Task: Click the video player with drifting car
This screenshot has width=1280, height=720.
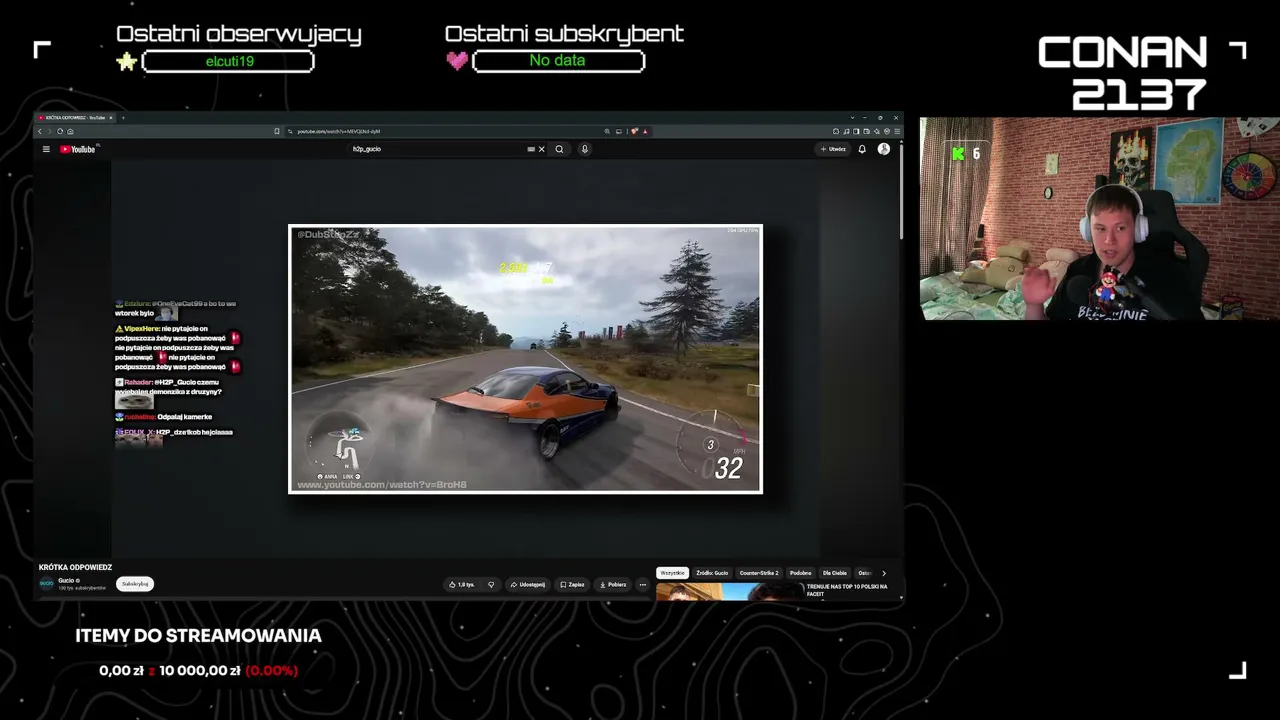Action: click(525, 359)
